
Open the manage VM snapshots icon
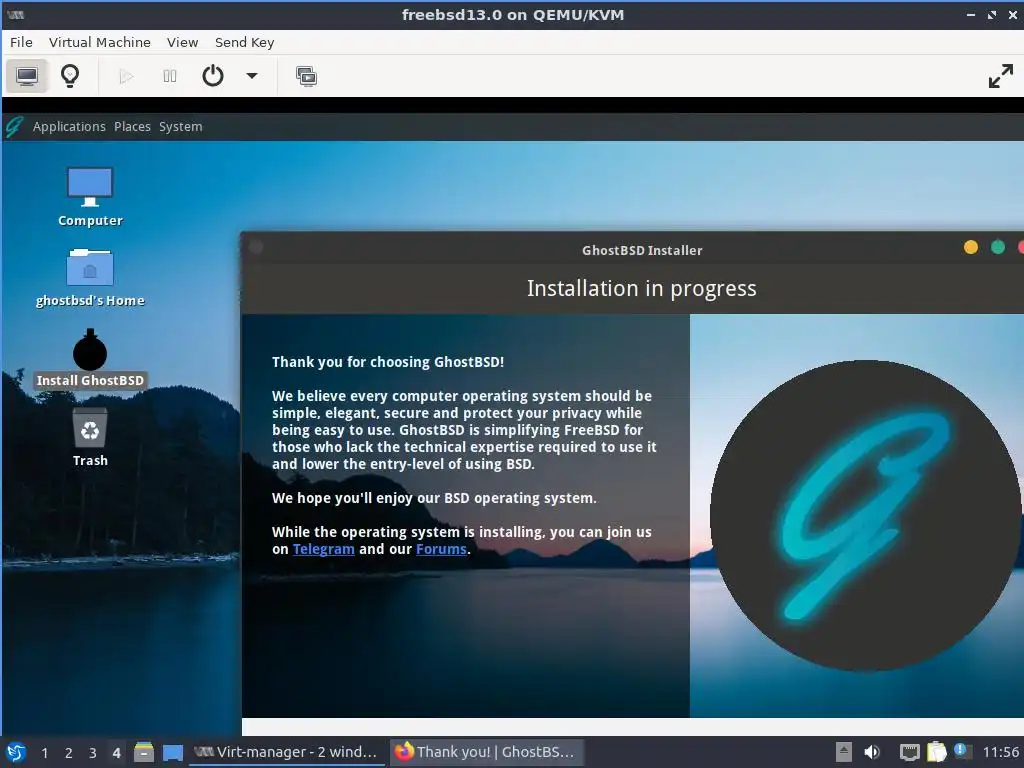[306, 76]
